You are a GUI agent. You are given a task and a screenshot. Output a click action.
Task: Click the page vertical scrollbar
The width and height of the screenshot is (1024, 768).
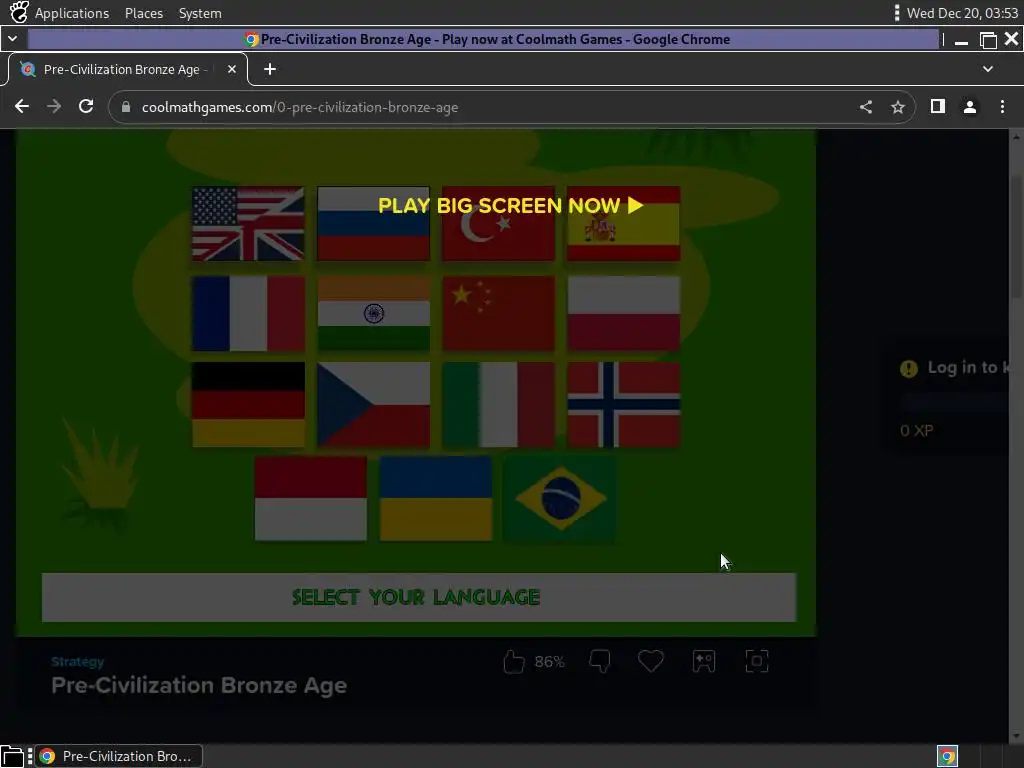[x=1016, y=235]
